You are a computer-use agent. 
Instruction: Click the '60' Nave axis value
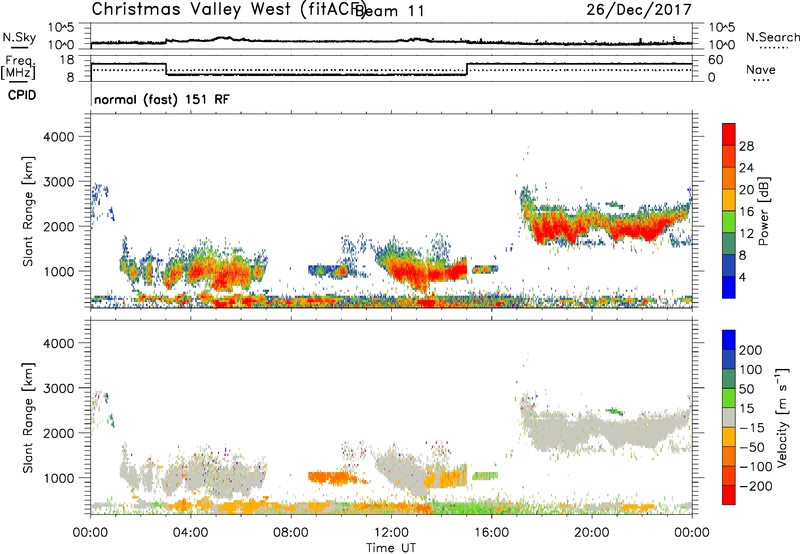click(x=716, y=60)
